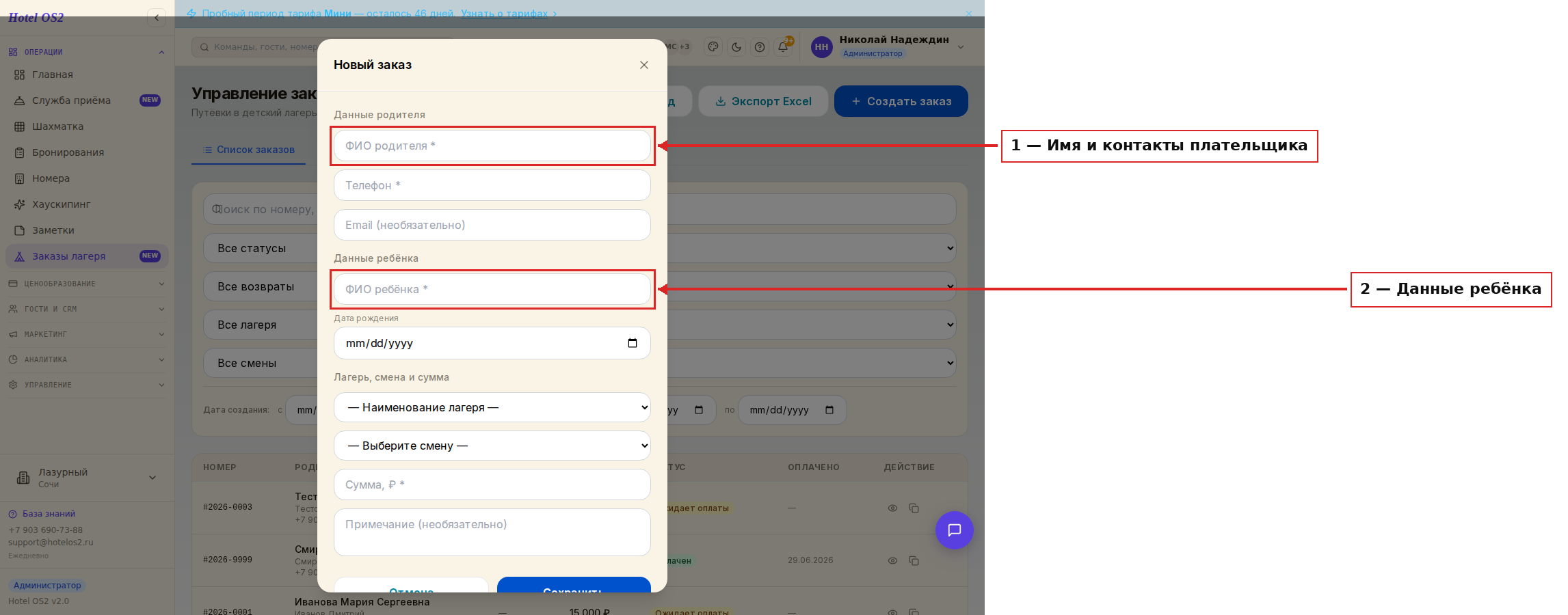Open Заказы лагеря in the sidebar
Screen dimensions: 1568x615
87,256
